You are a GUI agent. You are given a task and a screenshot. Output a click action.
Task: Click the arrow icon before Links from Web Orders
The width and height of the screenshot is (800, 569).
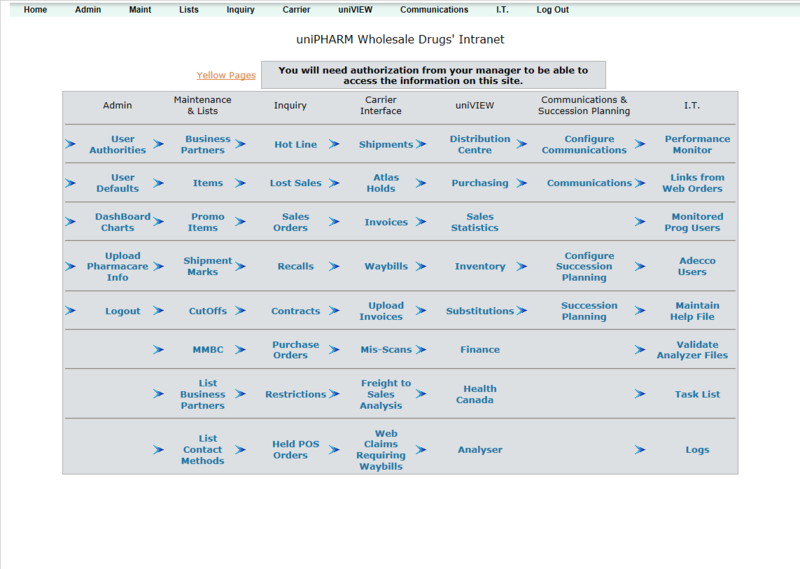[640, 183]
